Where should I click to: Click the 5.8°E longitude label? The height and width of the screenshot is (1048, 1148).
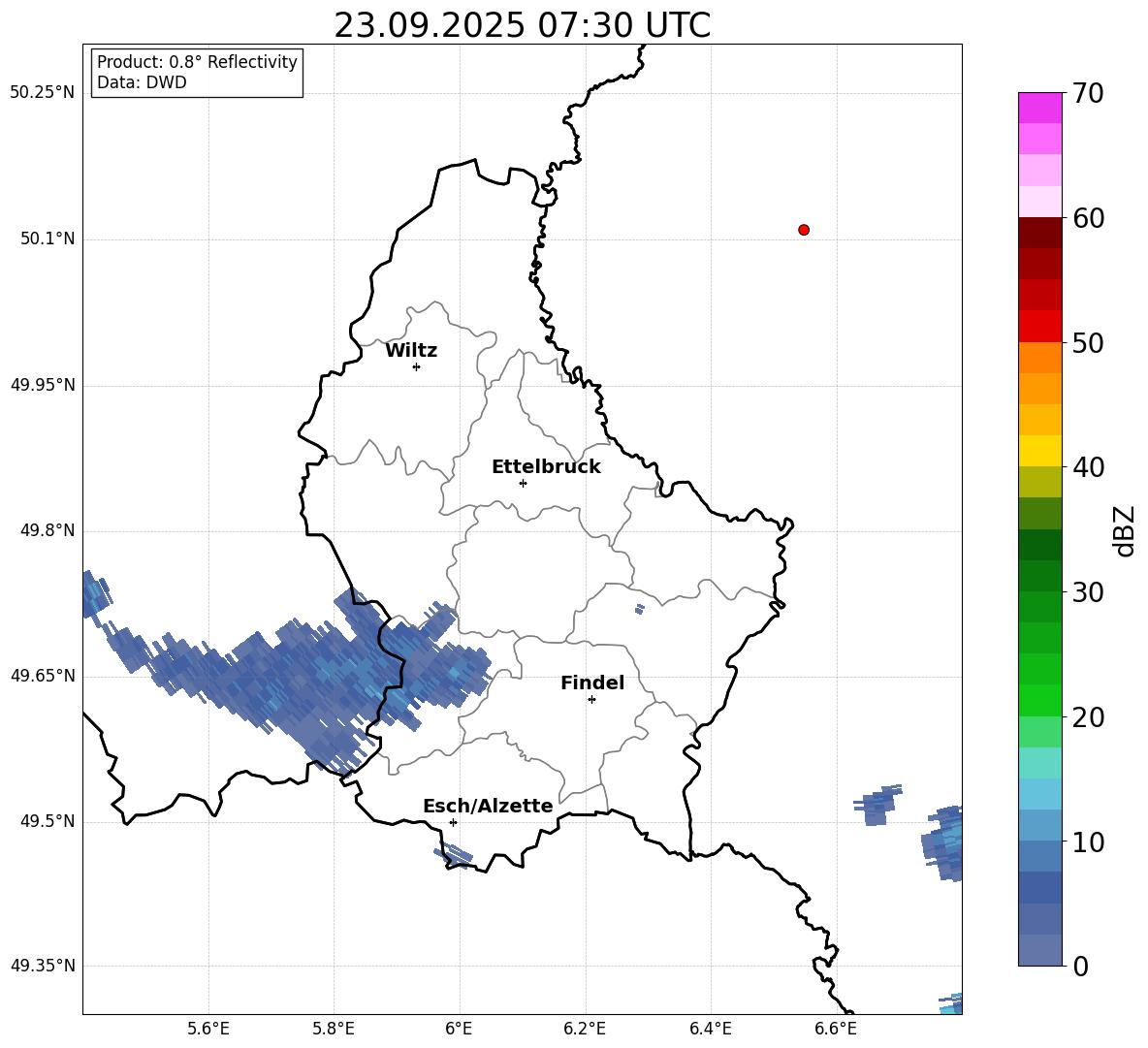(334, 1029)
